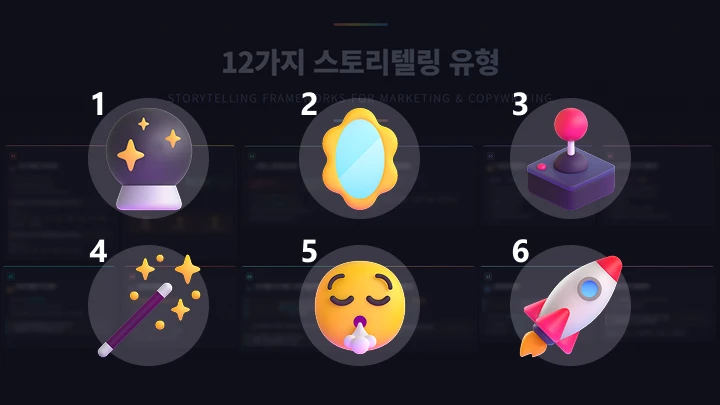720x405 pixels.
Task: Click the number 6 label
Action: pos(520,251)
